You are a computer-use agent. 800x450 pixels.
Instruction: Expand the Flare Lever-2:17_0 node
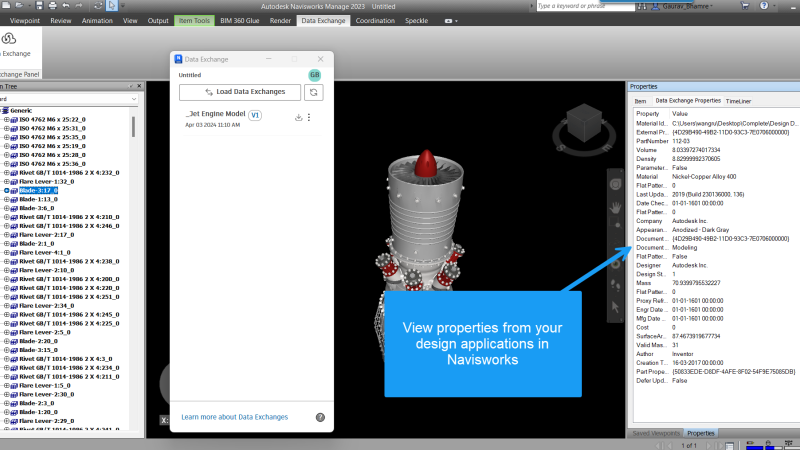(6, 235)
